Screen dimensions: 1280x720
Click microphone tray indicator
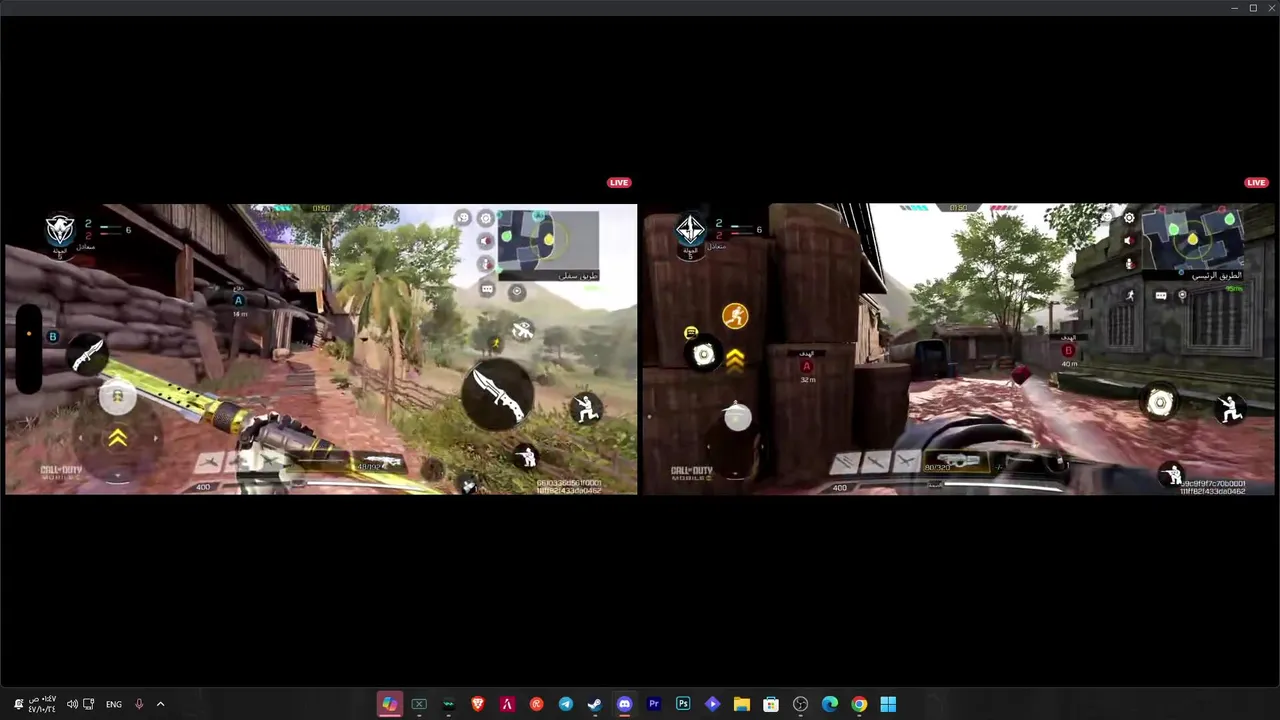(x=139, y=704)
